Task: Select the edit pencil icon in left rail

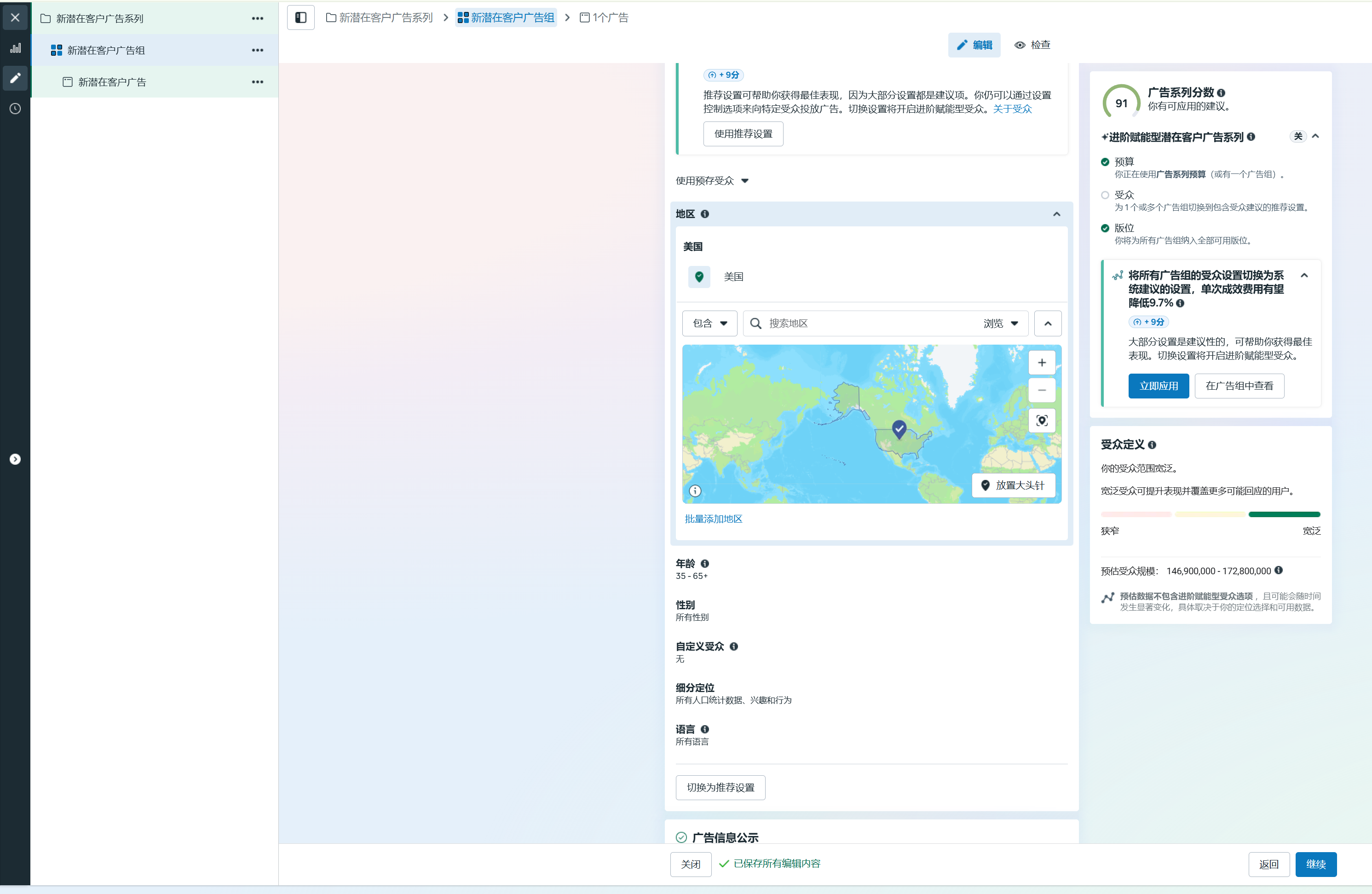Action: coord(15,78)
